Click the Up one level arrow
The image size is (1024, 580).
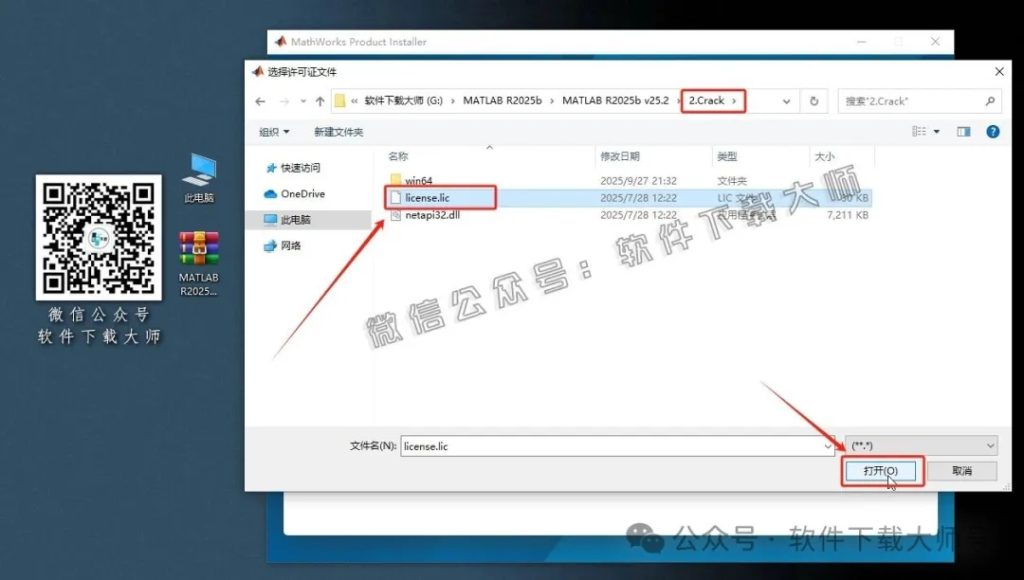[x=318, y=100]
